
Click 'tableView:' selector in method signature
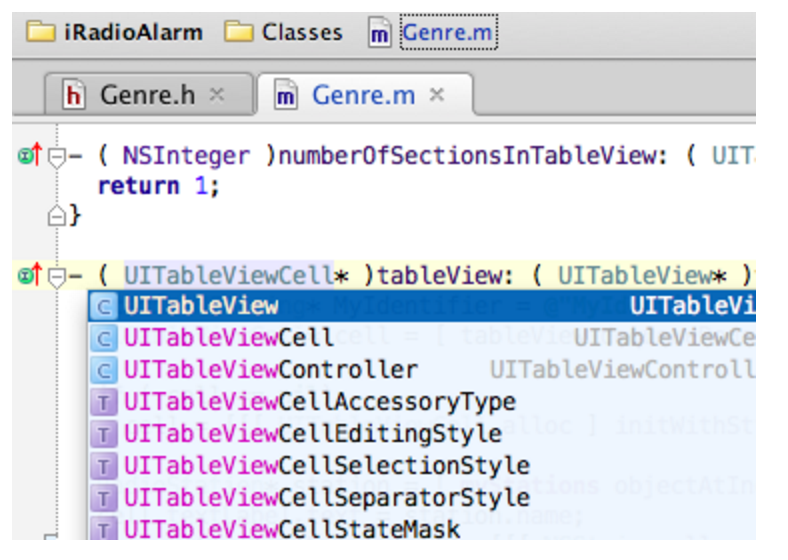tap(444, 275)
